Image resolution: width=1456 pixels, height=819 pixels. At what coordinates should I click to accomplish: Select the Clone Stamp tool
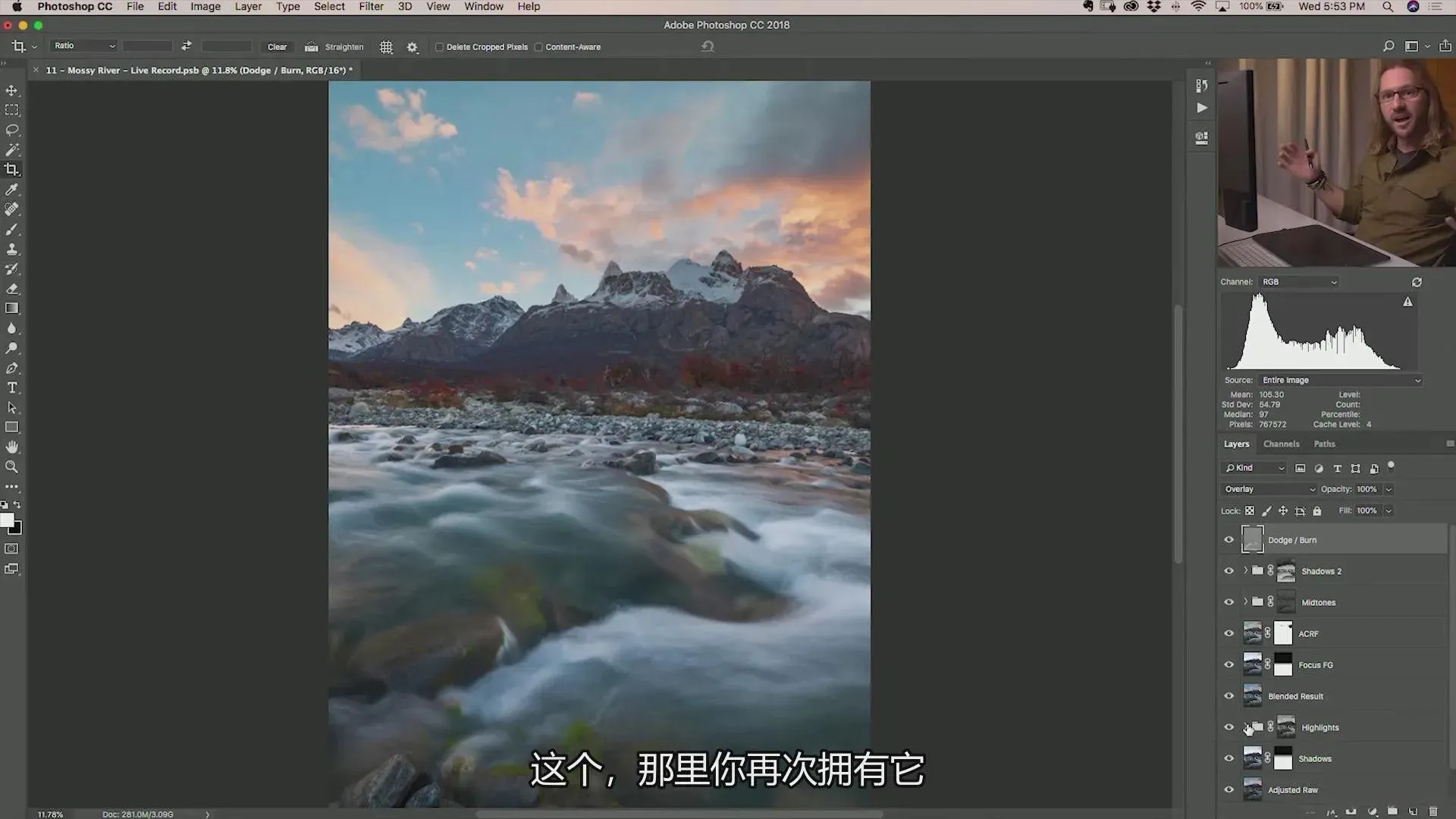click(x=12, y=249)
